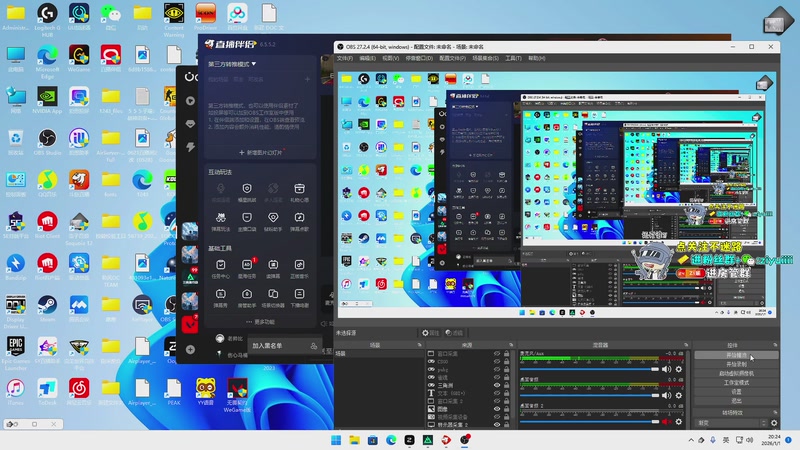The width and height of the screenshot is (800, 450).
Task: Open 弹幕玩法 in the 直播伴侣 panel
Action: (220, 222)
